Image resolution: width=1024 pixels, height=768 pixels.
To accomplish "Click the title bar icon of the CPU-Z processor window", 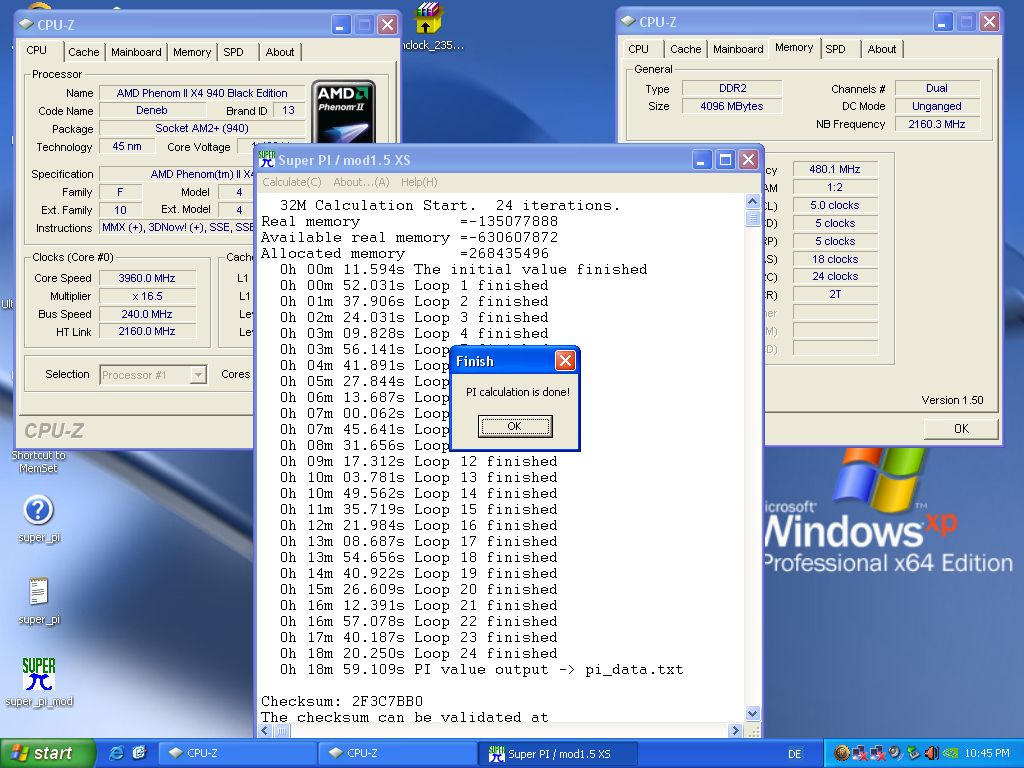I will pos(26,25).
